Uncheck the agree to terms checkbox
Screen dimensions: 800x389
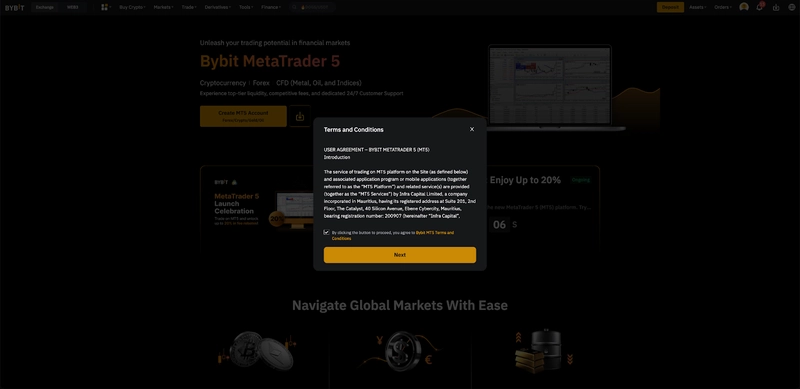coord(327,232)
